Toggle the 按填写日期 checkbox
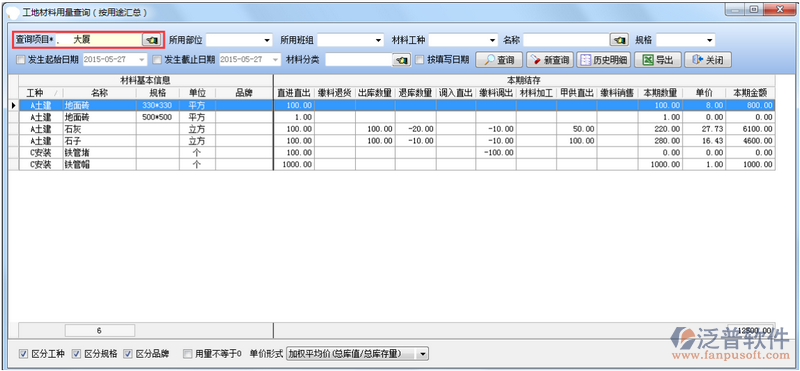Viewport: 800px width, 371px height. [x=420, y=60]
